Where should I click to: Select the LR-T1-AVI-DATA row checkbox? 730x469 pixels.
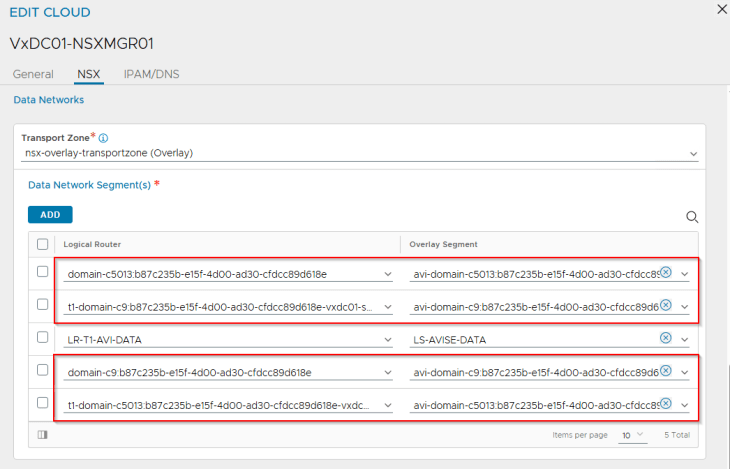[42, 339]
